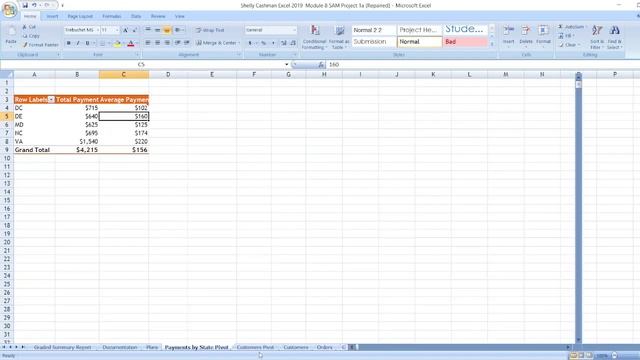640x360 pixels.
Task: Toggle align text right
Action: tap(167, 43)
